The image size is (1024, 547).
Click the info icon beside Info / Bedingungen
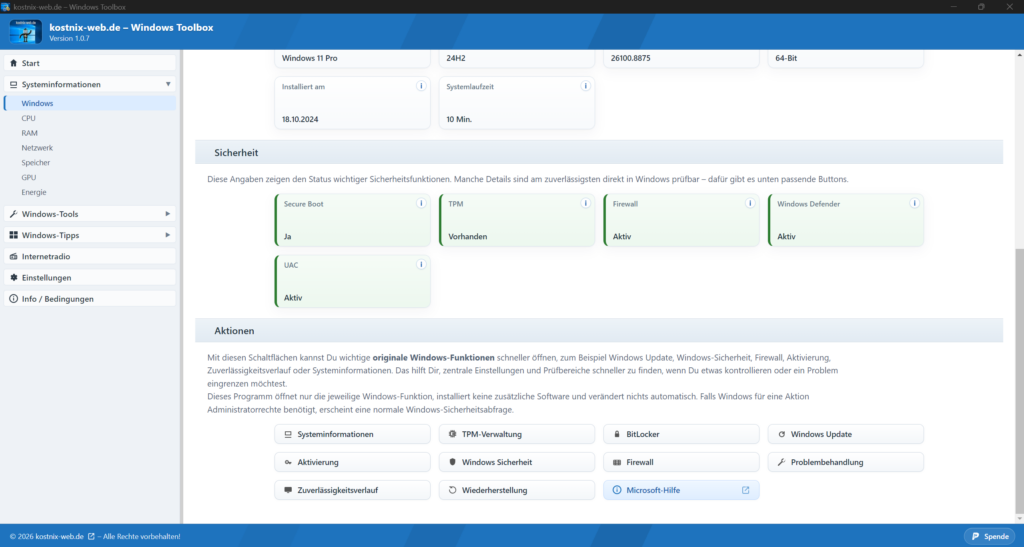[x=13, y=299]
